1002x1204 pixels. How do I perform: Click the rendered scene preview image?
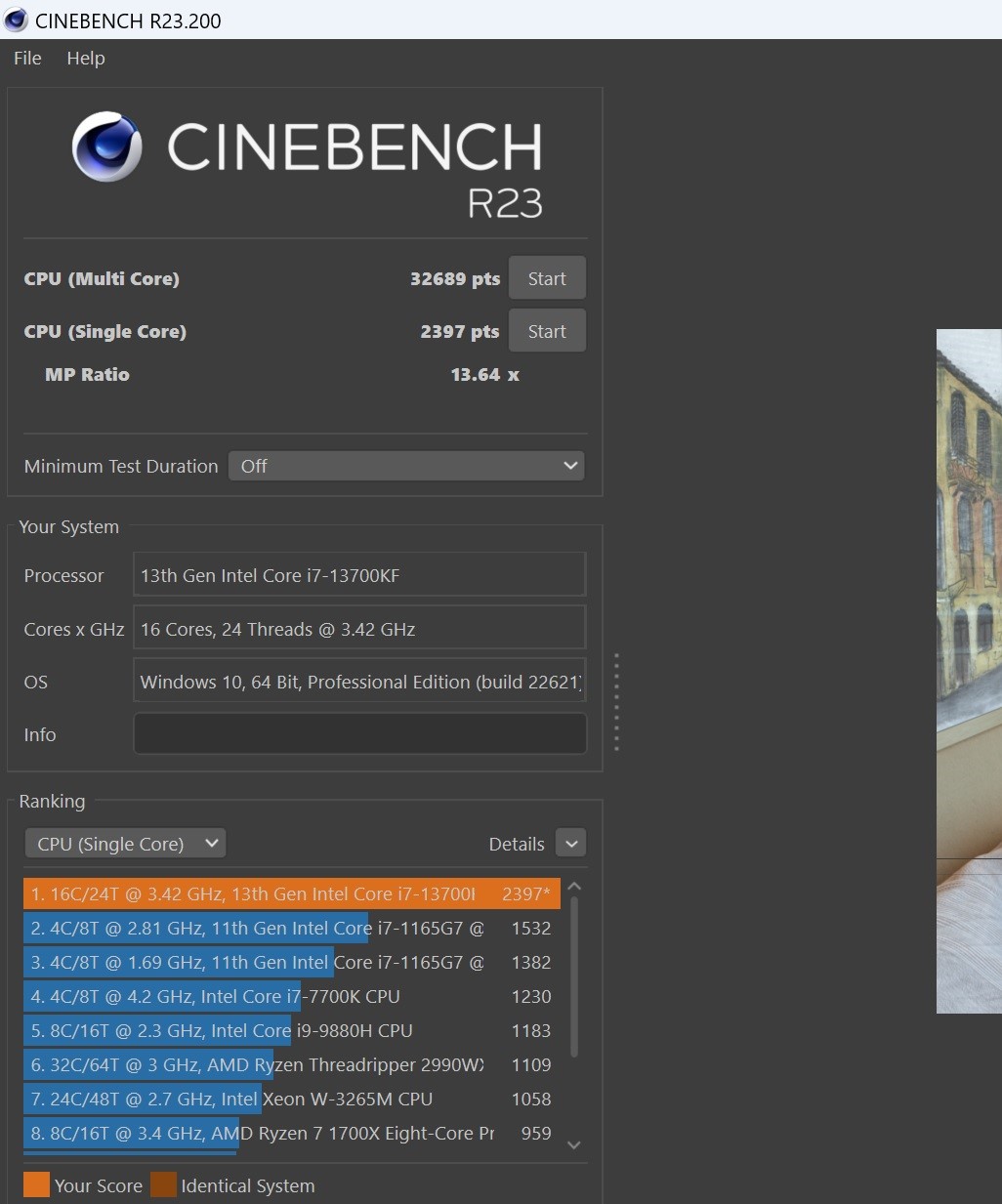click(969, 671)
